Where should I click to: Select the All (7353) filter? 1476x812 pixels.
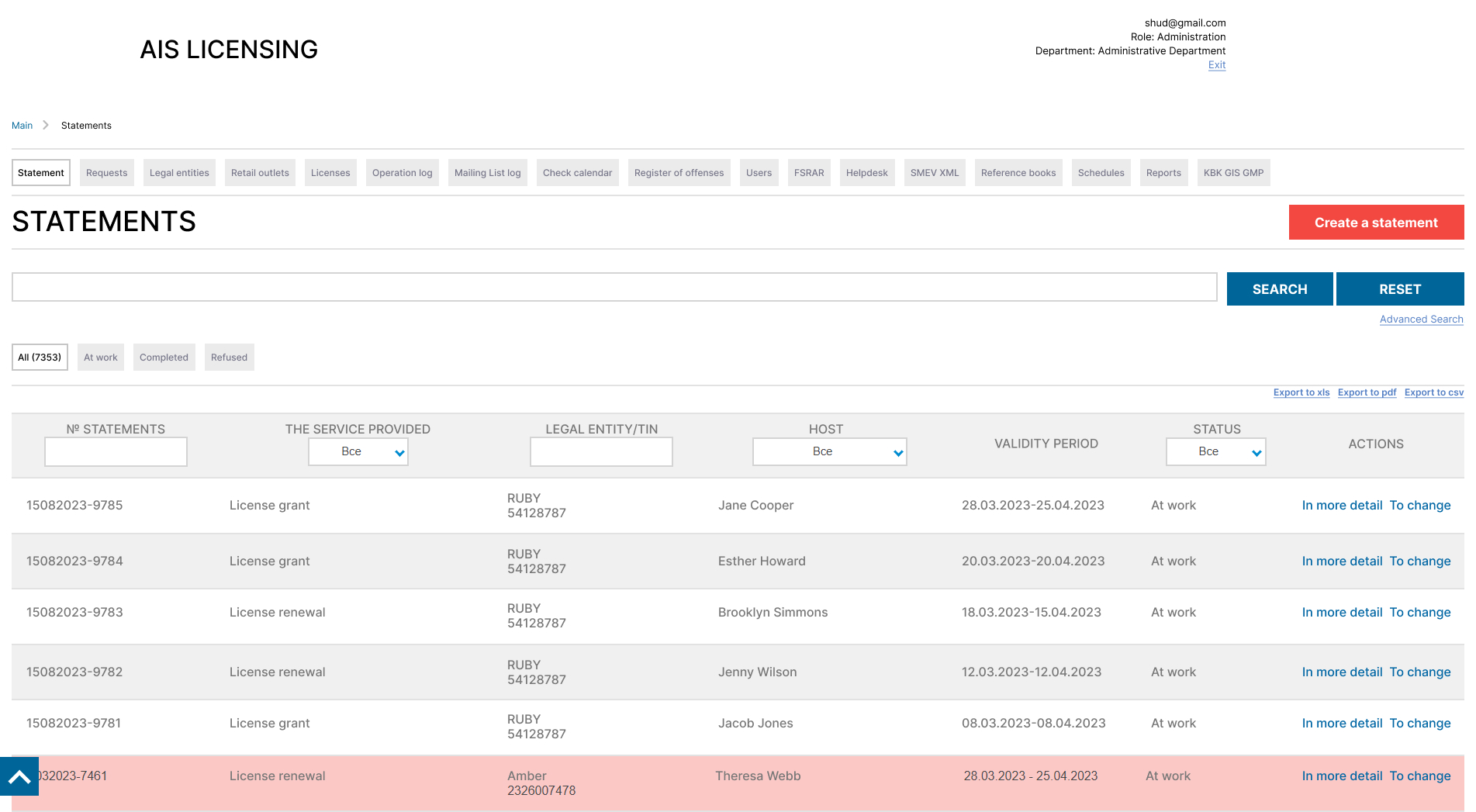click(x=40, y=357)
